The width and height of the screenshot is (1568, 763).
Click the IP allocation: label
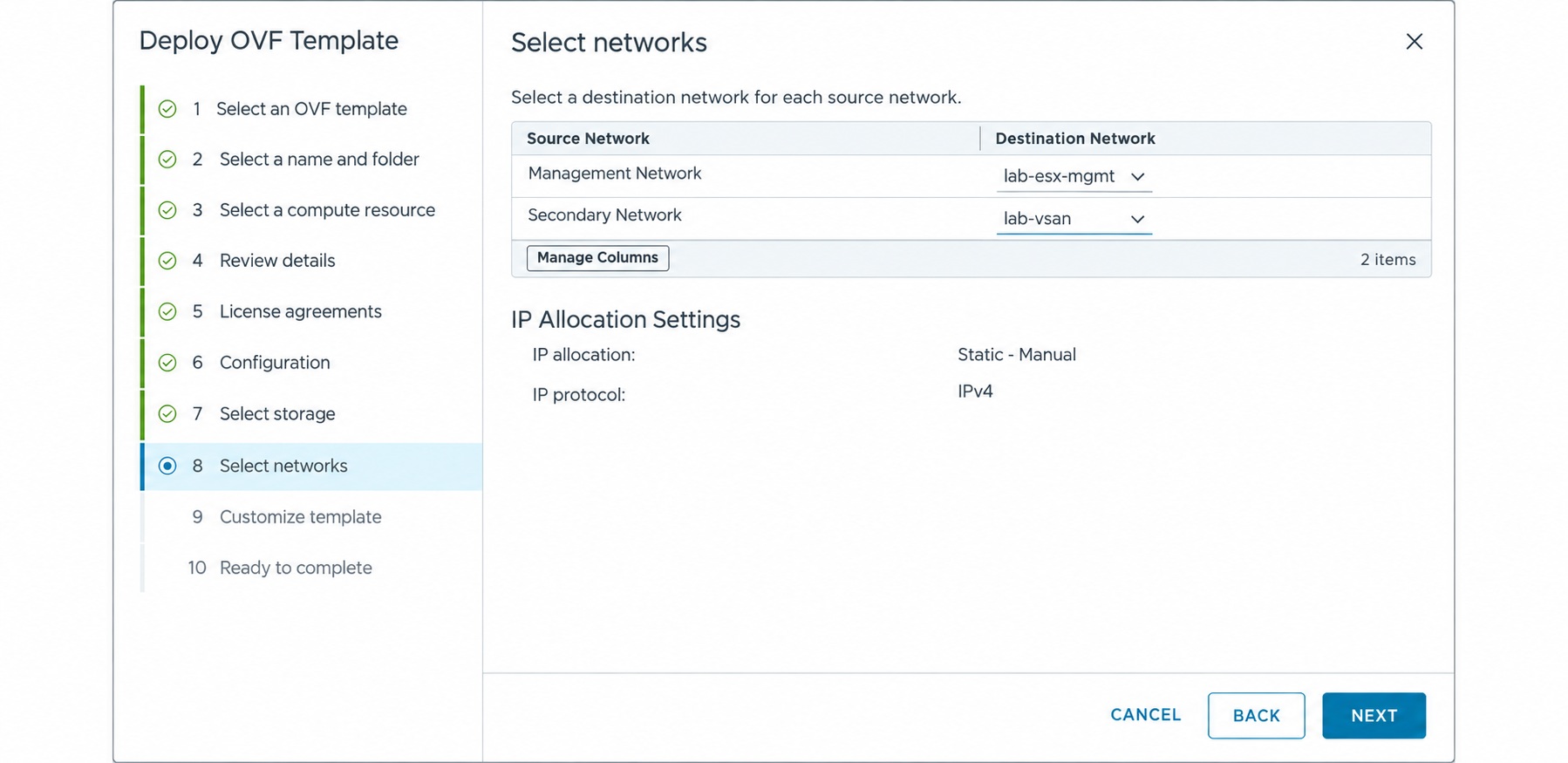583,355
